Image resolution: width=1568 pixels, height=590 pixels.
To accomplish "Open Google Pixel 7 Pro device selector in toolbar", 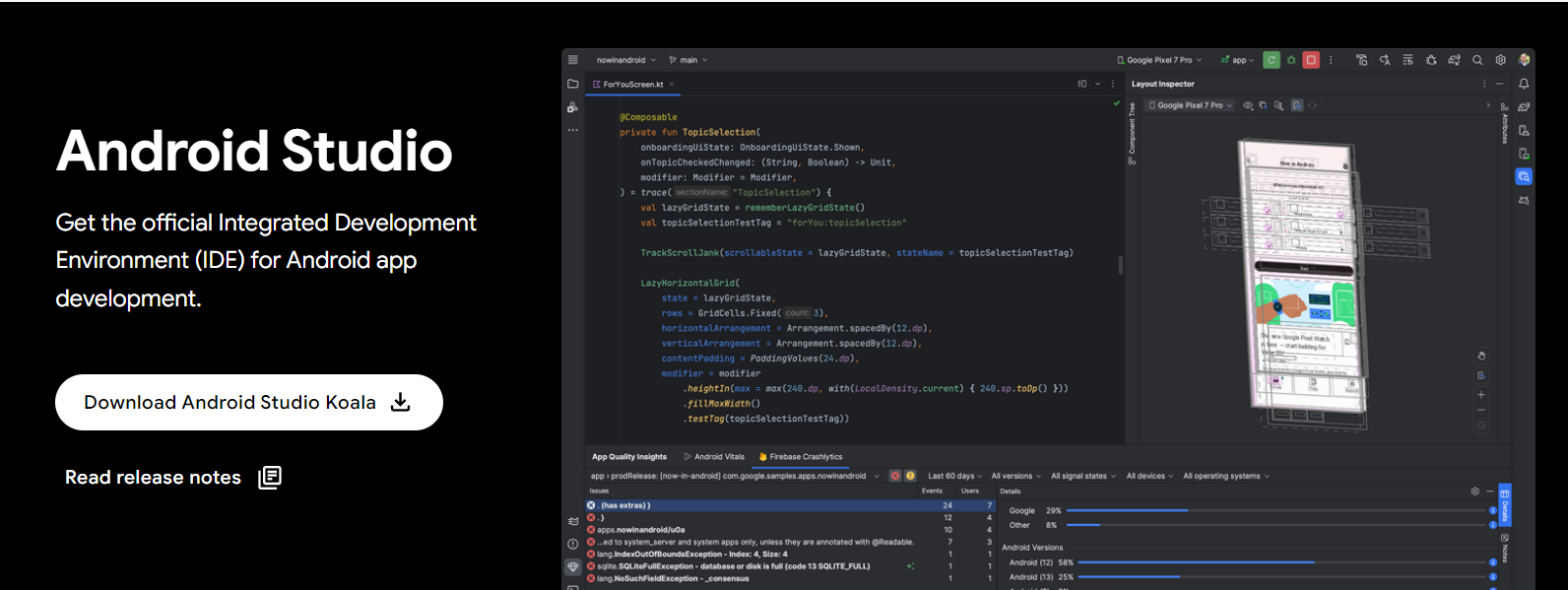I will click(1159, 60).
